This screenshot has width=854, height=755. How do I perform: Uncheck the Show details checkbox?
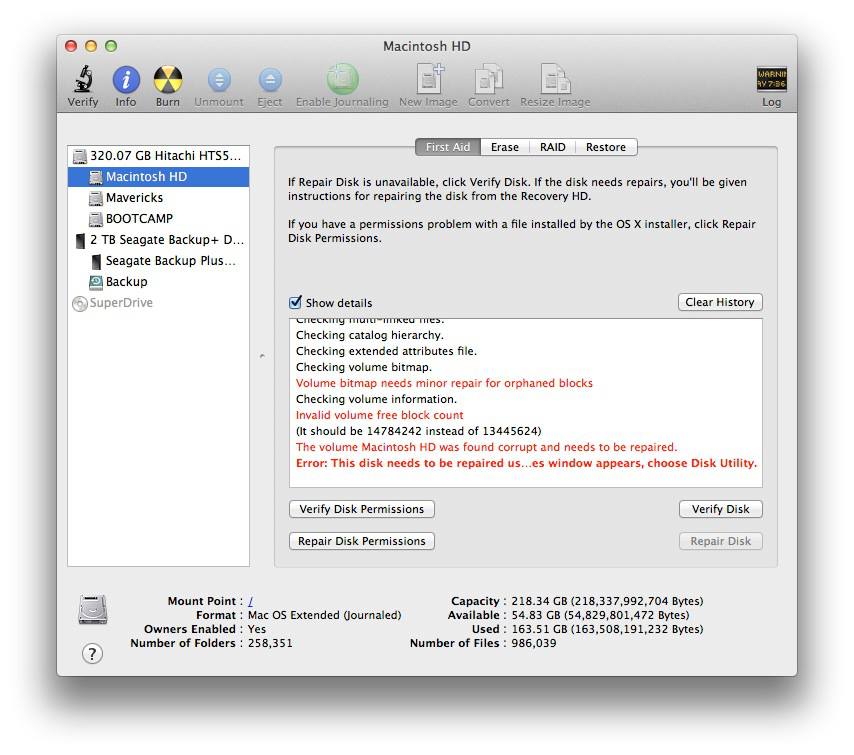tap(295, 303)
